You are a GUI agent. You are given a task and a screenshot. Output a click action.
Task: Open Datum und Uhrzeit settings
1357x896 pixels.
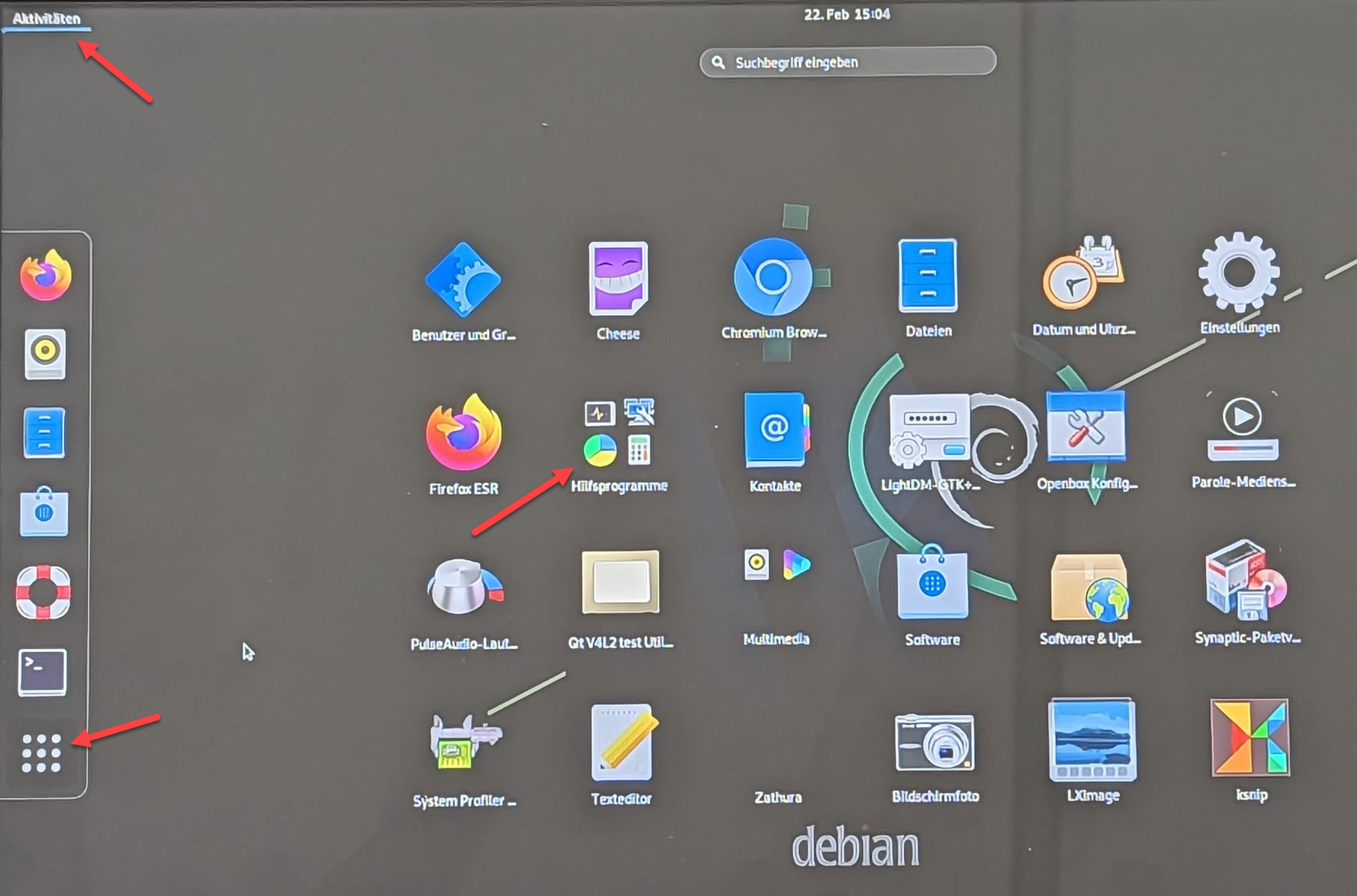[1084, 286]
